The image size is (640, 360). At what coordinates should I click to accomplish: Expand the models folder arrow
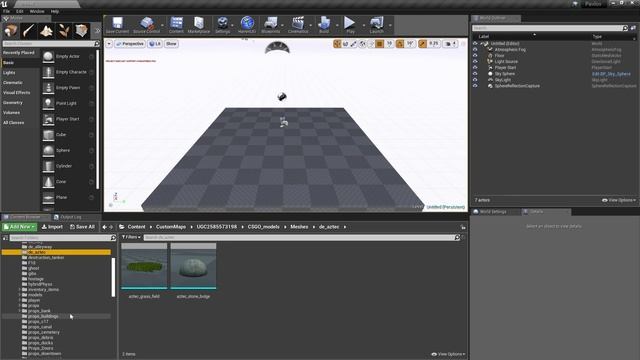click(20, 295)
